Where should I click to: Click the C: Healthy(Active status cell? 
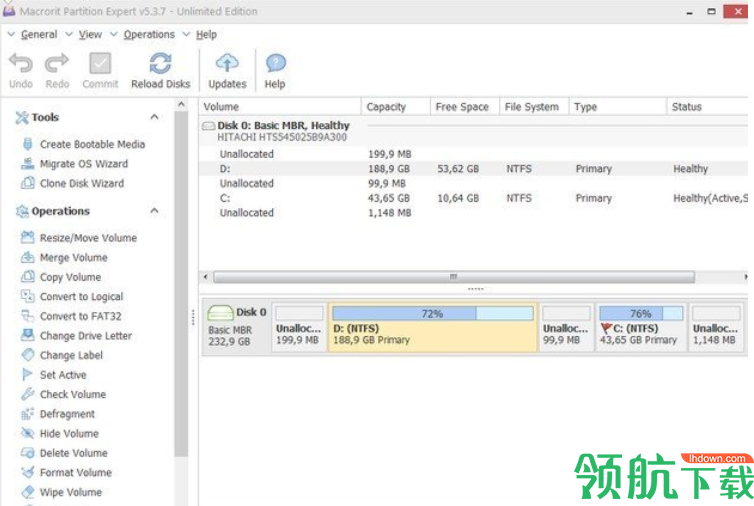coord(711,198)
